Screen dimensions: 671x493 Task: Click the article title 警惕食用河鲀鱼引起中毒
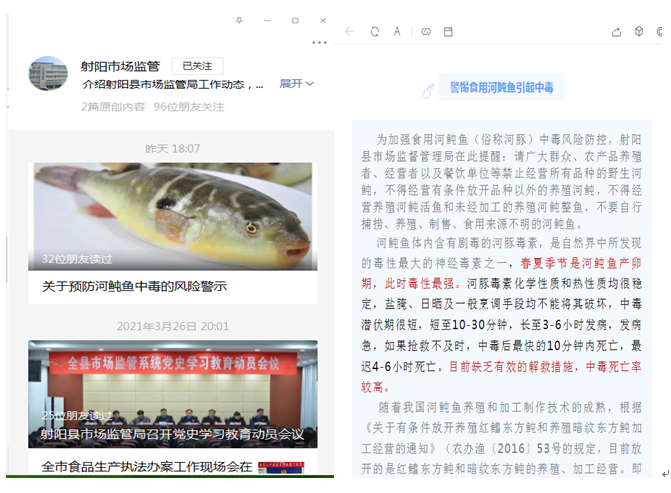point(501,88)
